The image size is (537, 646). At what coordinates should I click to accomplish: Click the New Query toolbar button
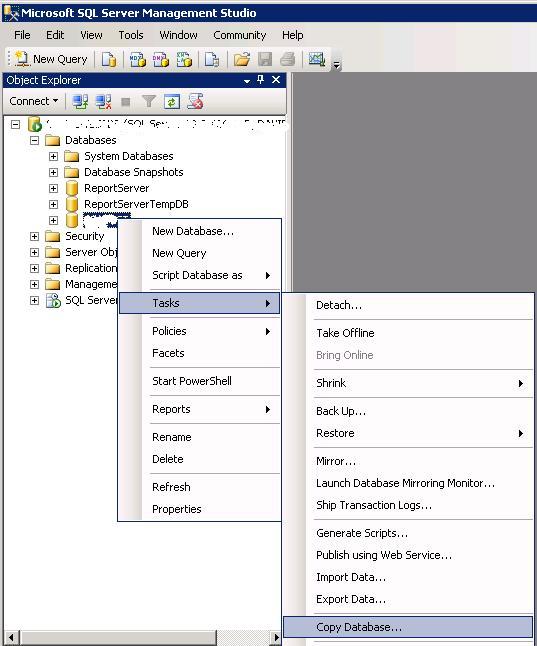51,59
